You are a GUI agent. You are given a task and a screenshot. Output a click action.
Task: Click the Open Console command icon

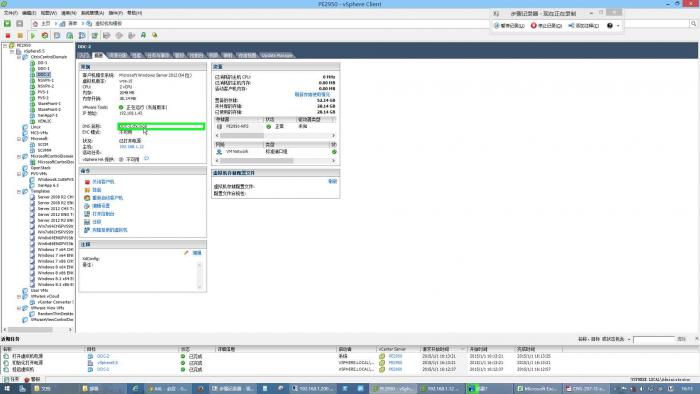click(x=87, y=214)
